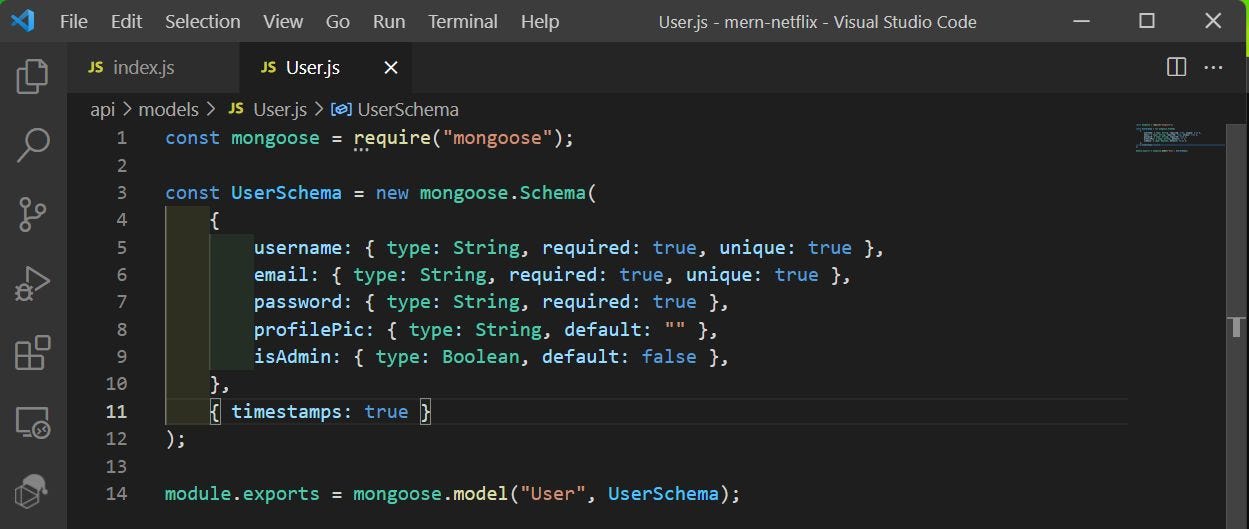Image resolution: width=1249 pixels, height=529 pixels.
Task: Click the vertical editor scrollbar thumb
Action: point(1237,325)
